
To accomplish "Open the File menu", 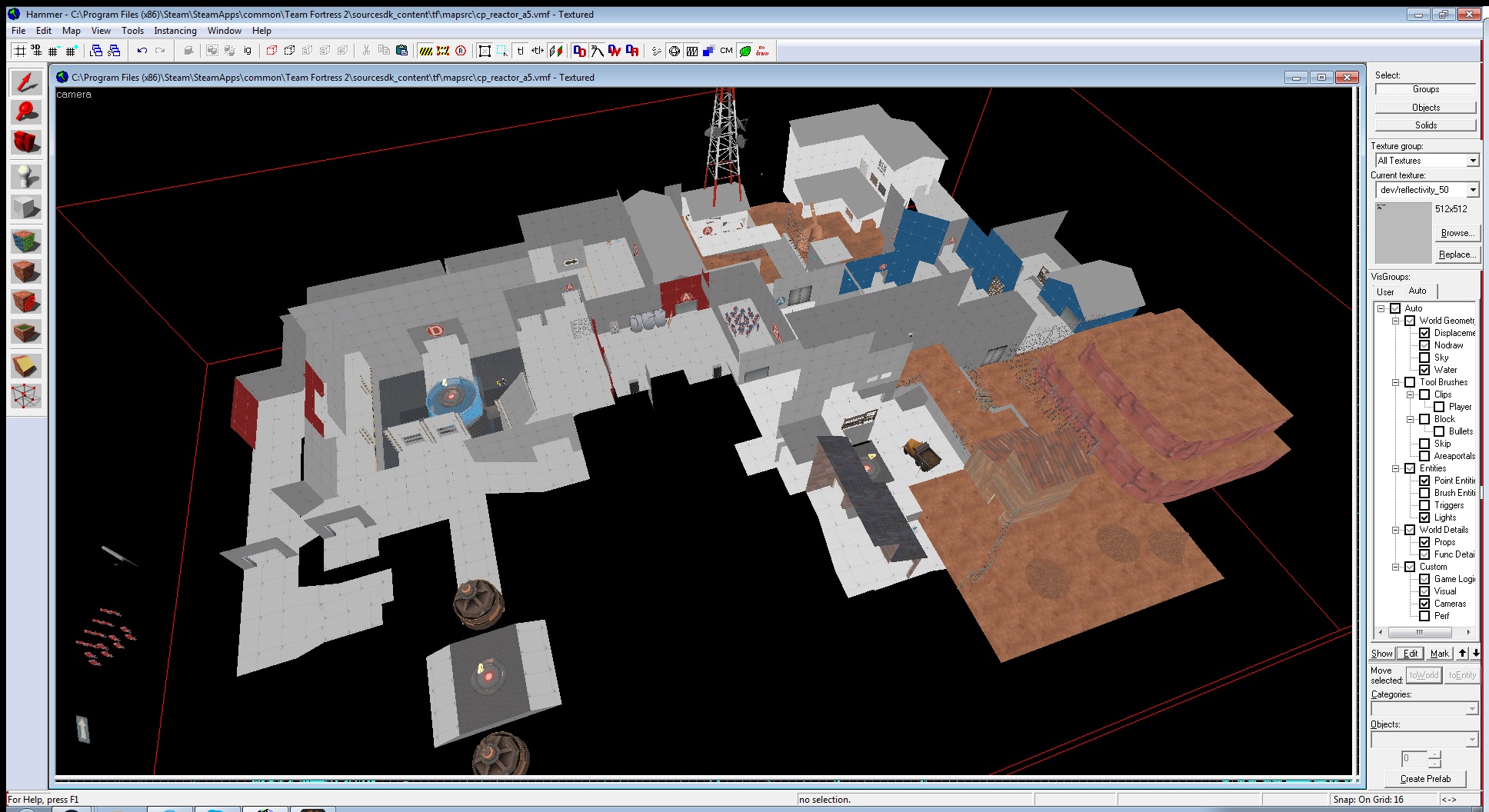I will click(x=18, y=31).
